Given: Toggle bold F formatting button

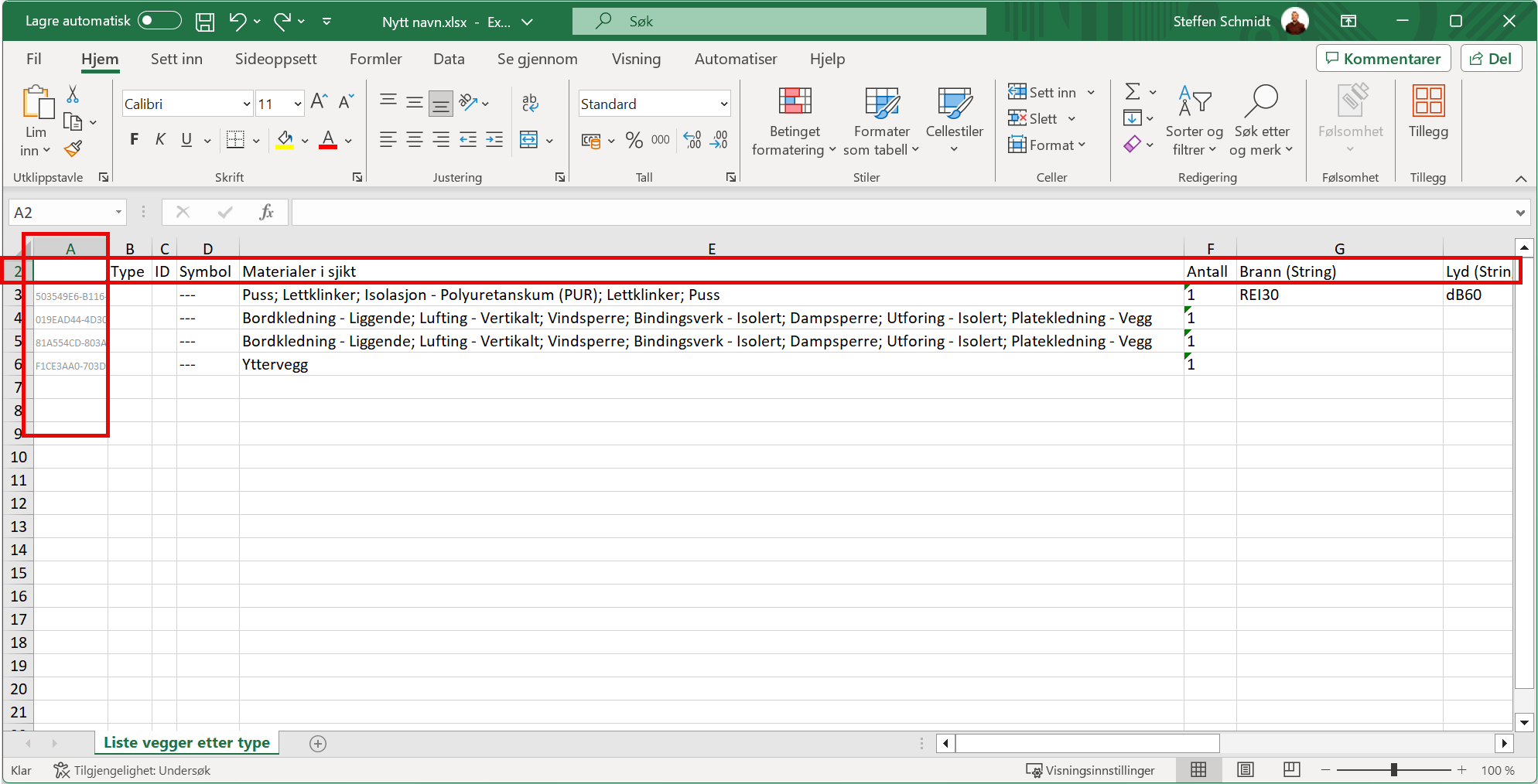Looking at the screenshot, I should (135, 140).
